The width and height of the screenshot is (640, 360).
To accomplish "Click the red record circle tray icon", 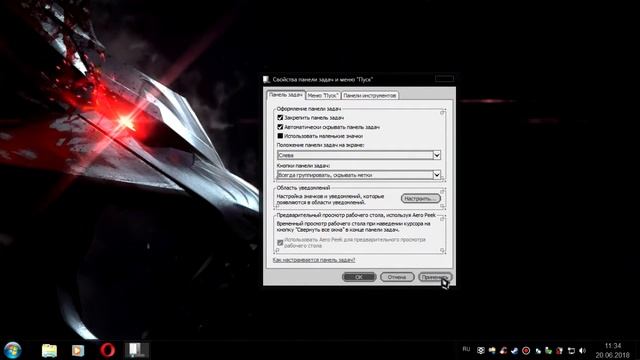I will click(x=526, y=351).
